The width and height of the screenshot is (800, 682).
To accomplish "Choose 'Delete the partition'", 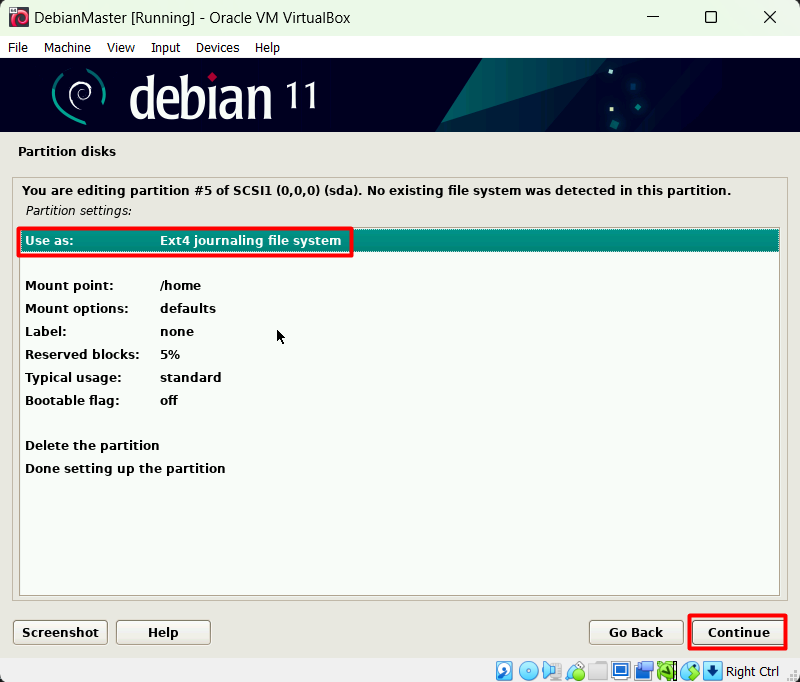I will [399, 445].
